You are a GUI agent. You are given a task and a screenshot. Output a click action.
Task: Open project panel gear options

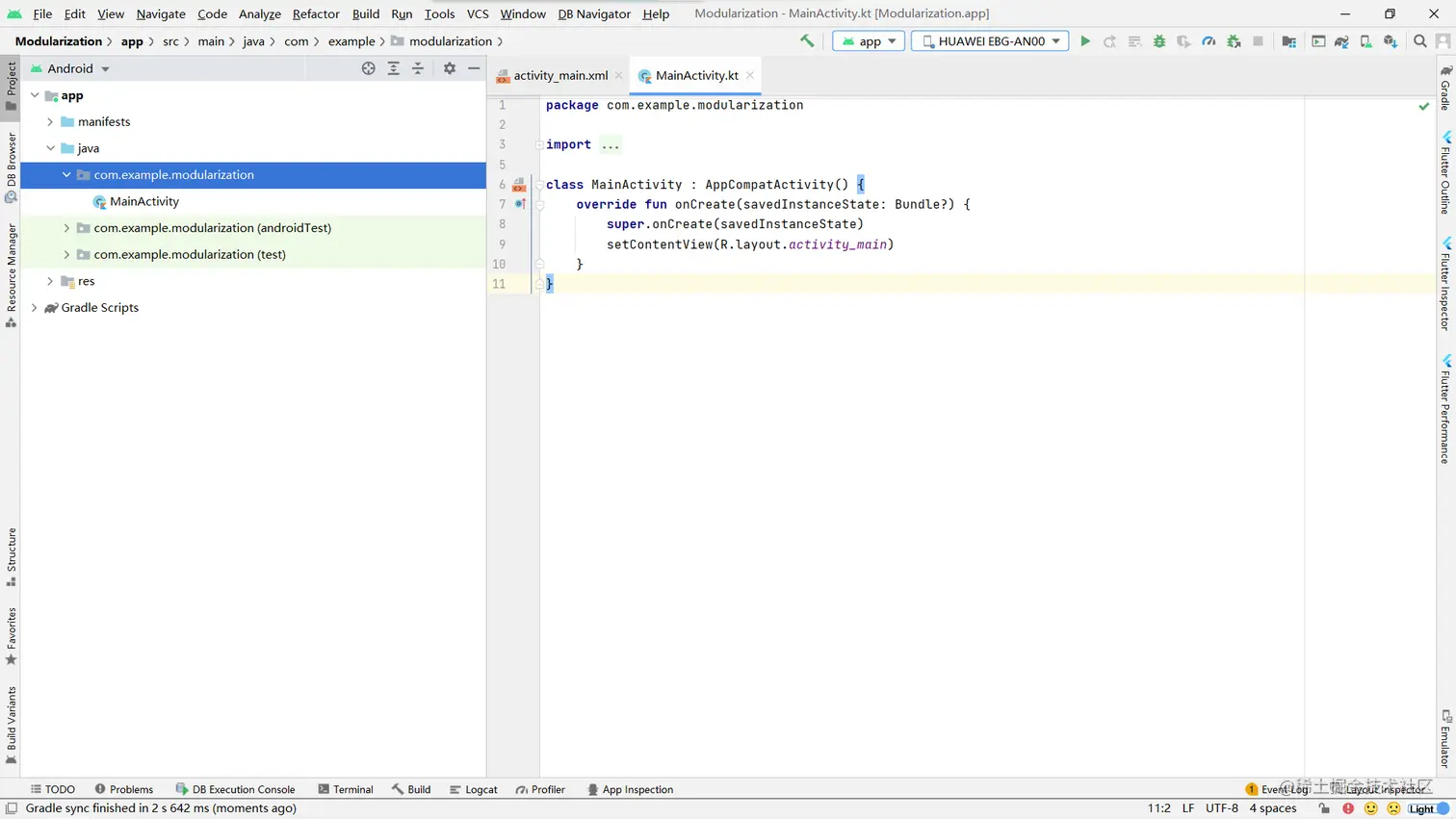(x=450, y=68)
